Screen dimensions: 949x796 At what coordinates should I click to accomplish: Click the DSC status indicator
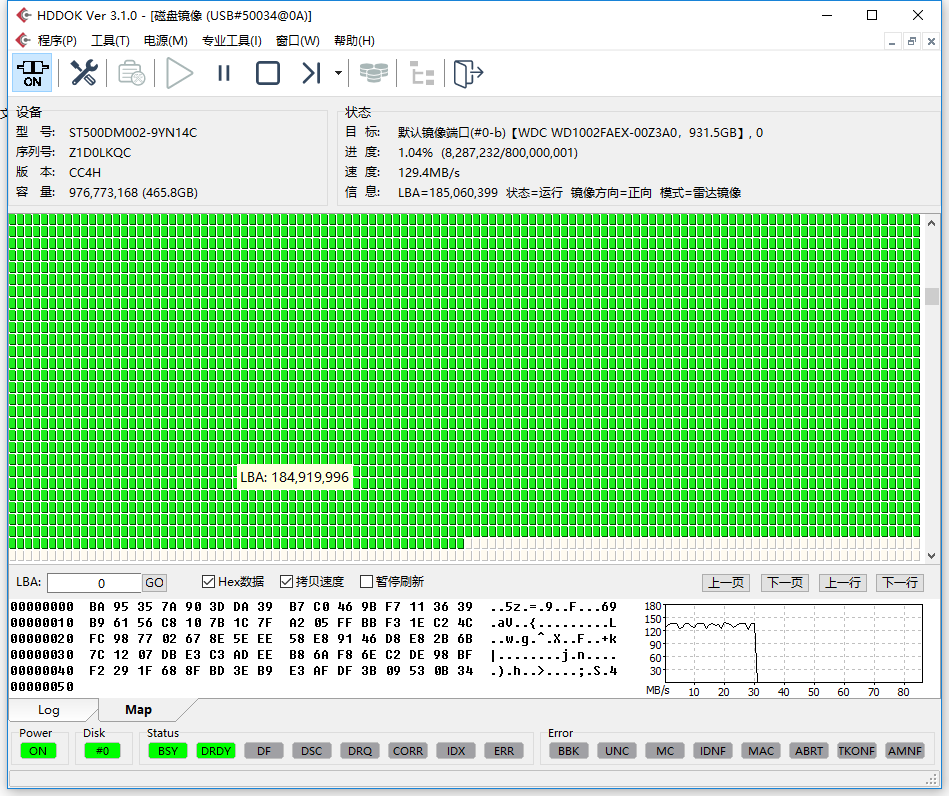coord(312,751)
